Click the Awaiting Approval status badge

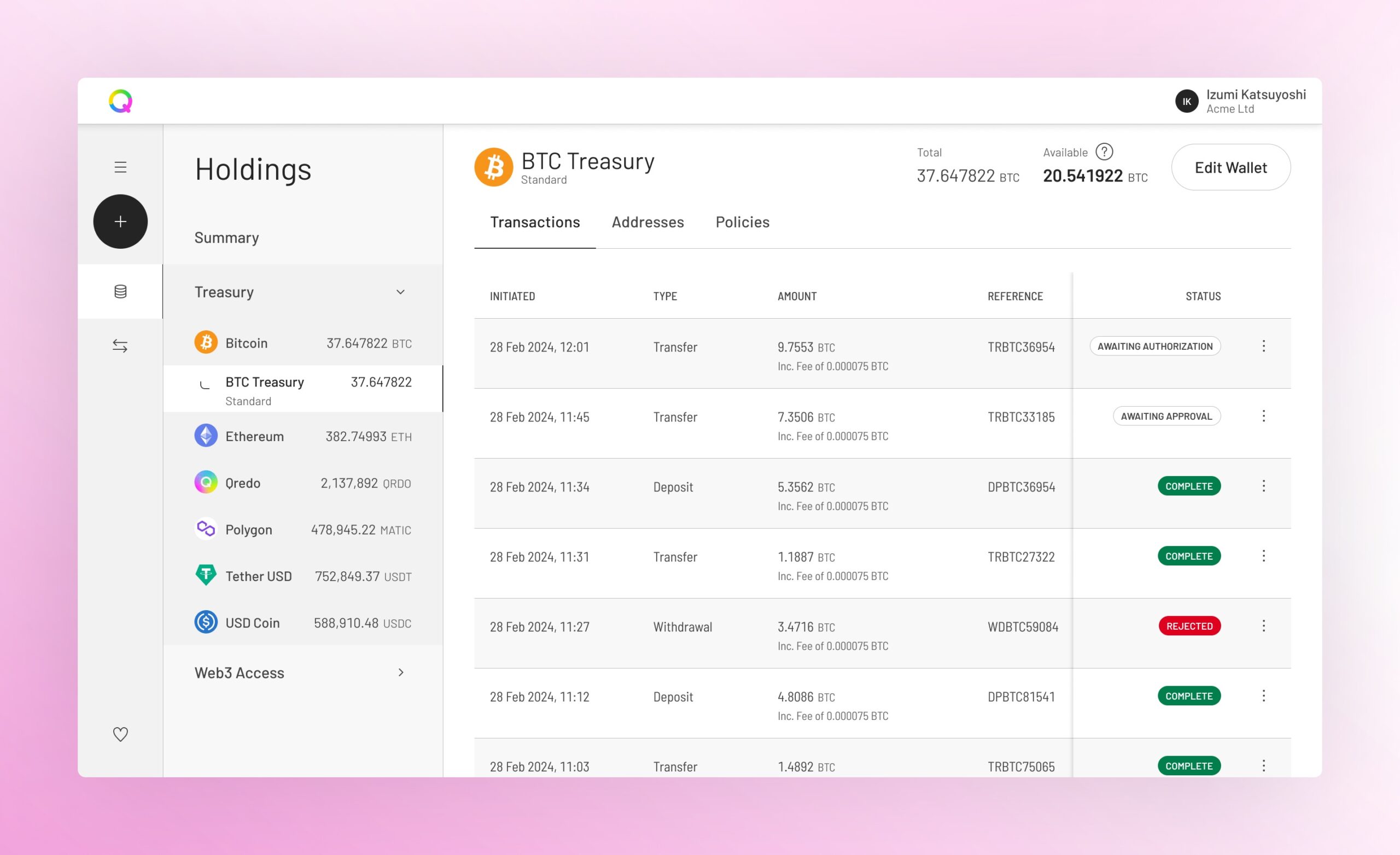tap(1166, 416)
